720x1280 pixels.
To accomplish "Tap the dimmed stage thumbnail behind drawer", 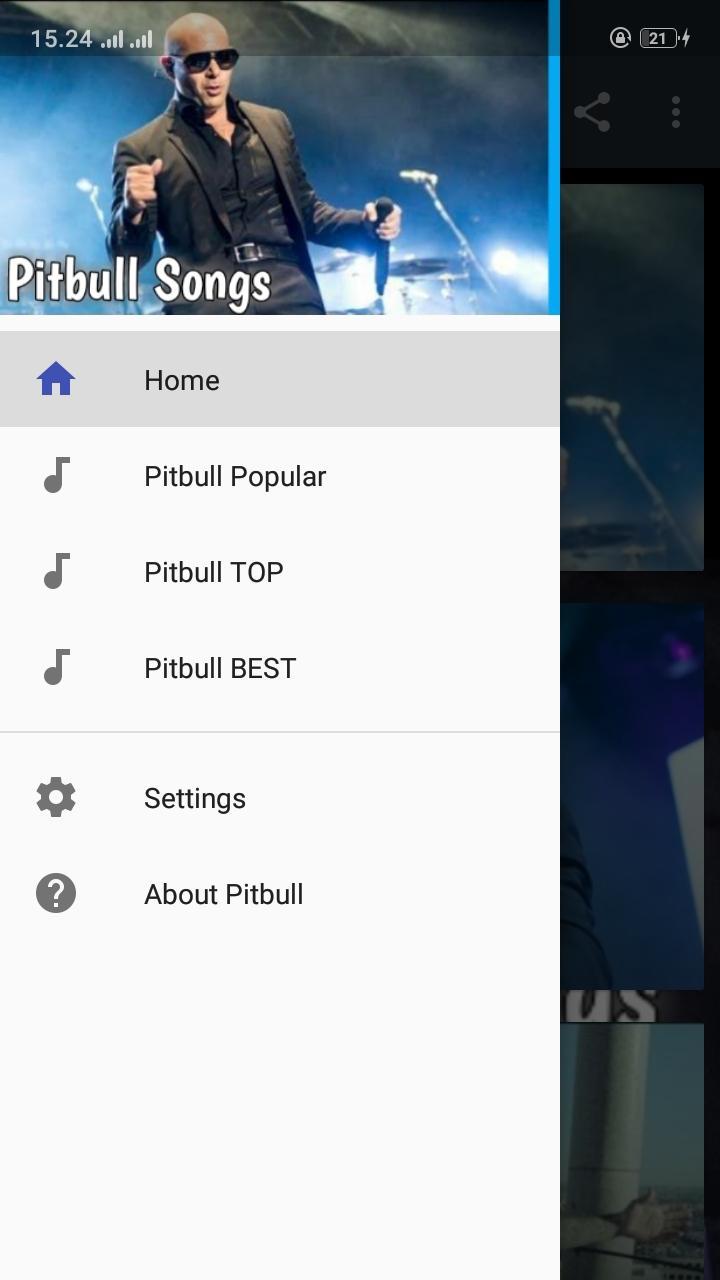I will (632, 377).
